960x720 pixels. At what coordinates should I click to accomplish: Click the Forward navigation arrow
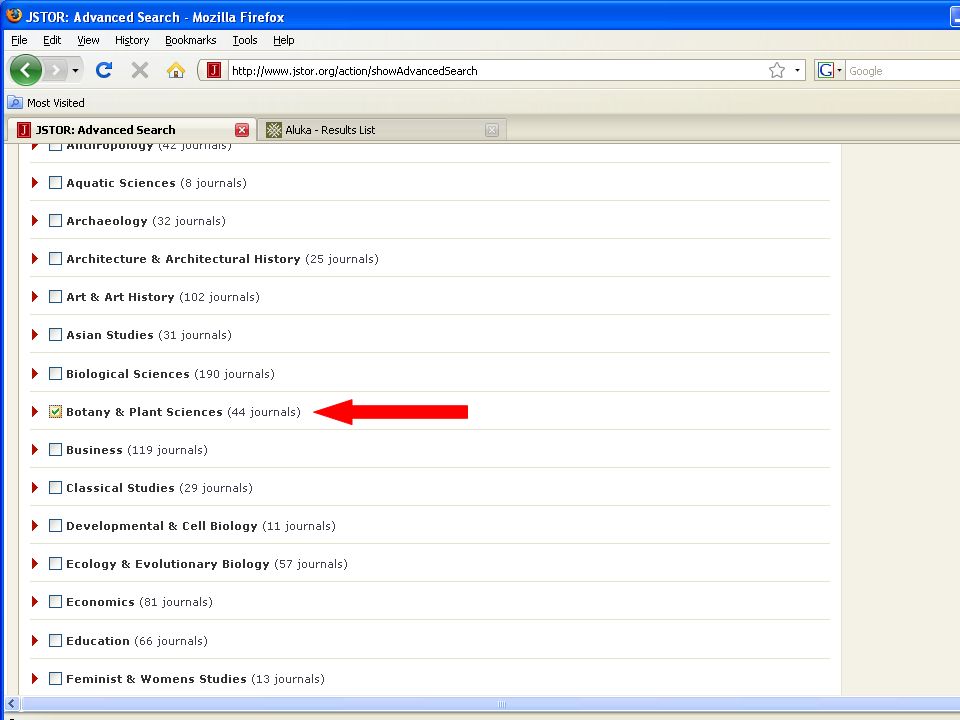tap(55, 70)
